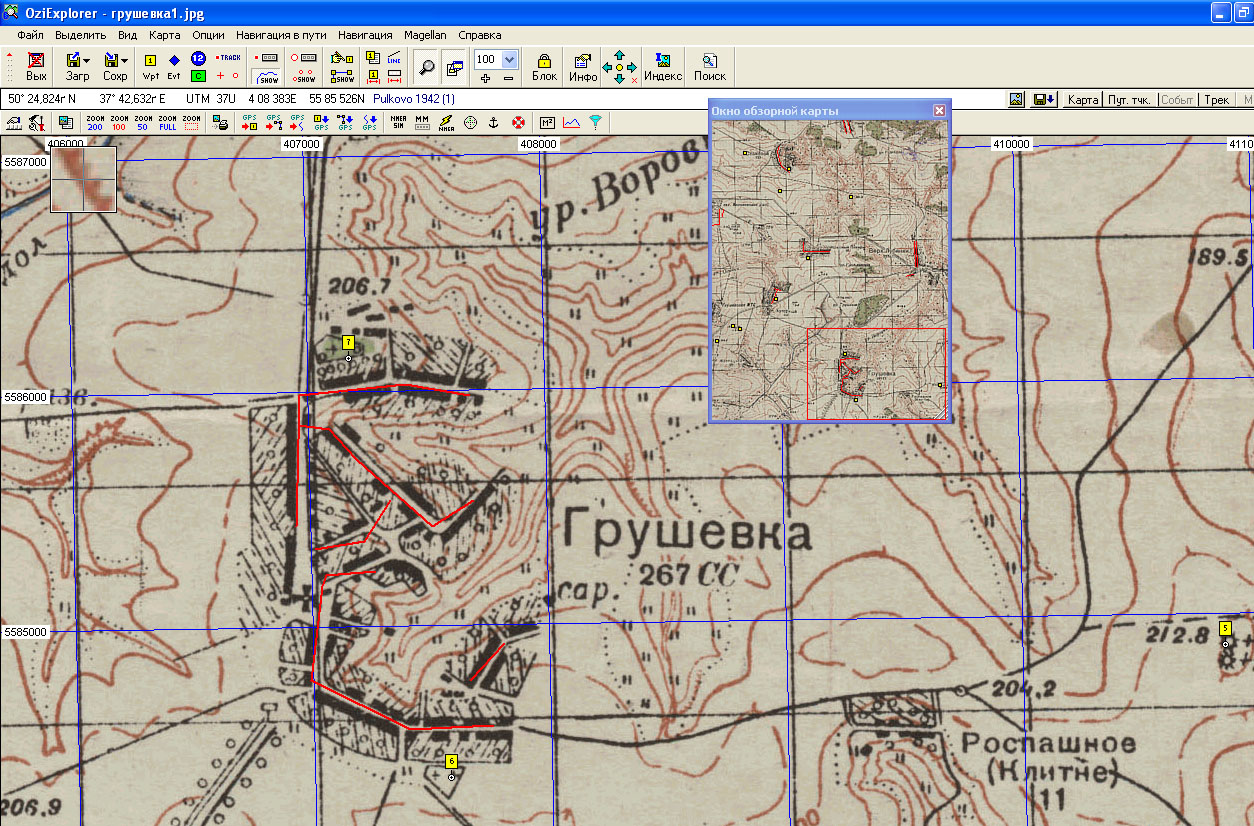Open the zoom percentage dropdown
This screenshot has width=1254, height=826.
pos(510,59)
